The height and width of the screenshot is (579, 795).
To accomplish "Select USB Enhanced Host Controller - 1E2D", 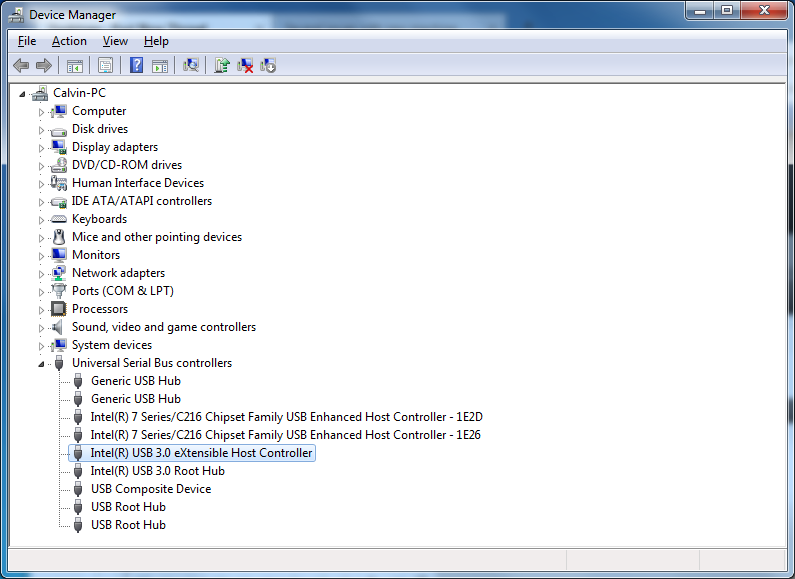I will click(286, 417).
